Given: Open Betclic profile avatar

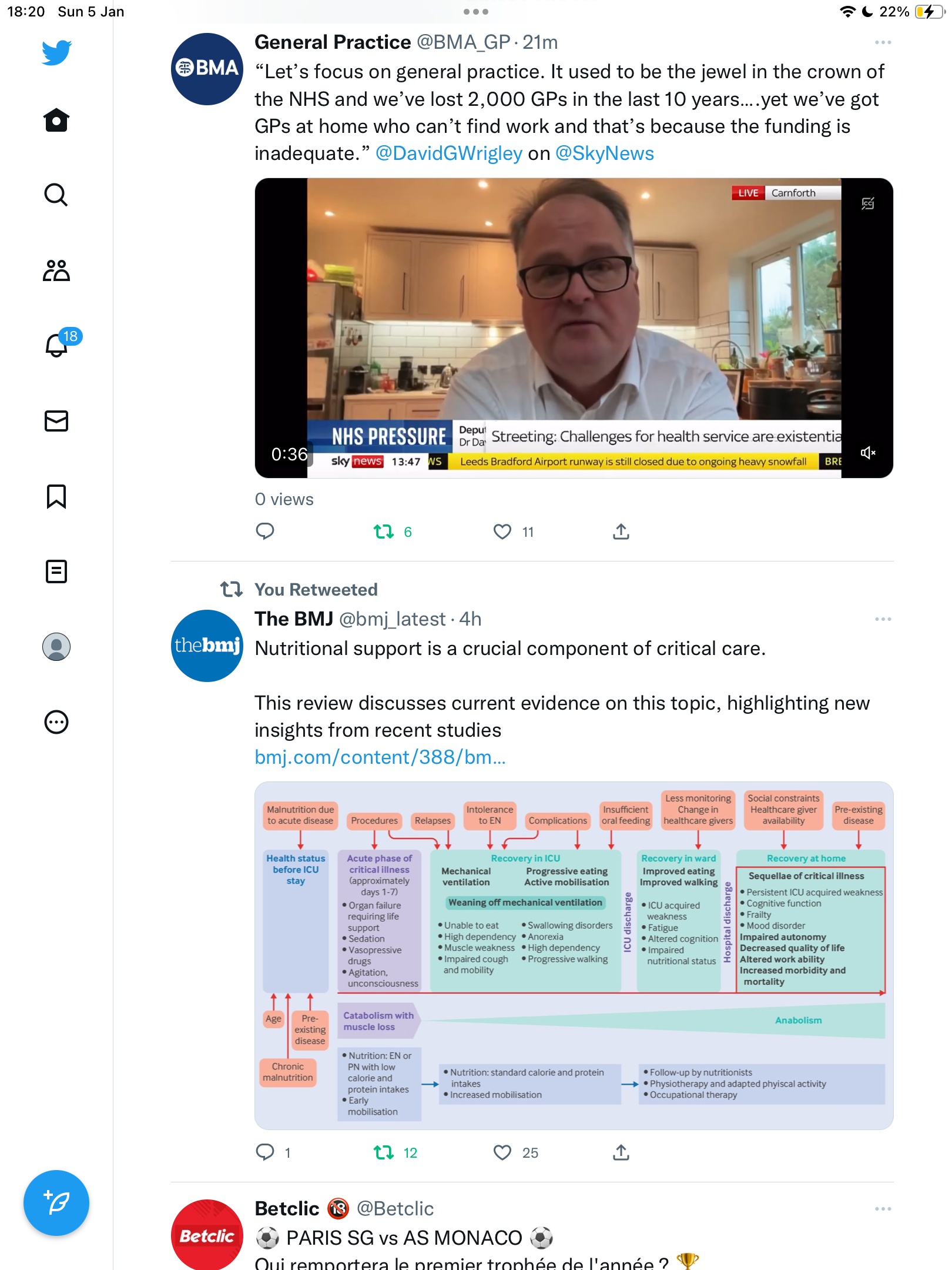Looking at the screenshot, I should (x=207, y=1235).
